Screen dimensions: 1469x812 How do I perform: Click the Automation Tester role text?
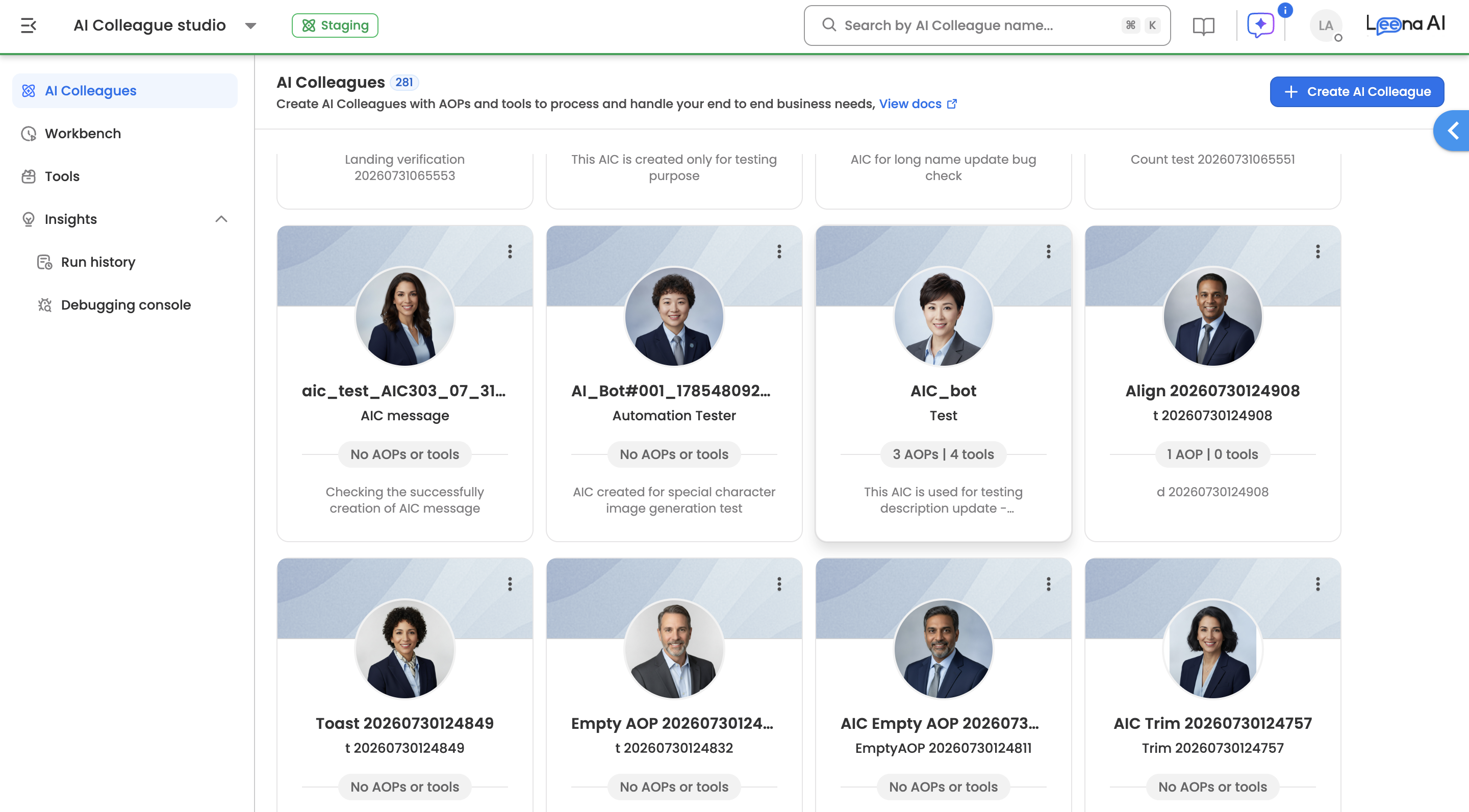pyautogui.click(x=674, y=416)
